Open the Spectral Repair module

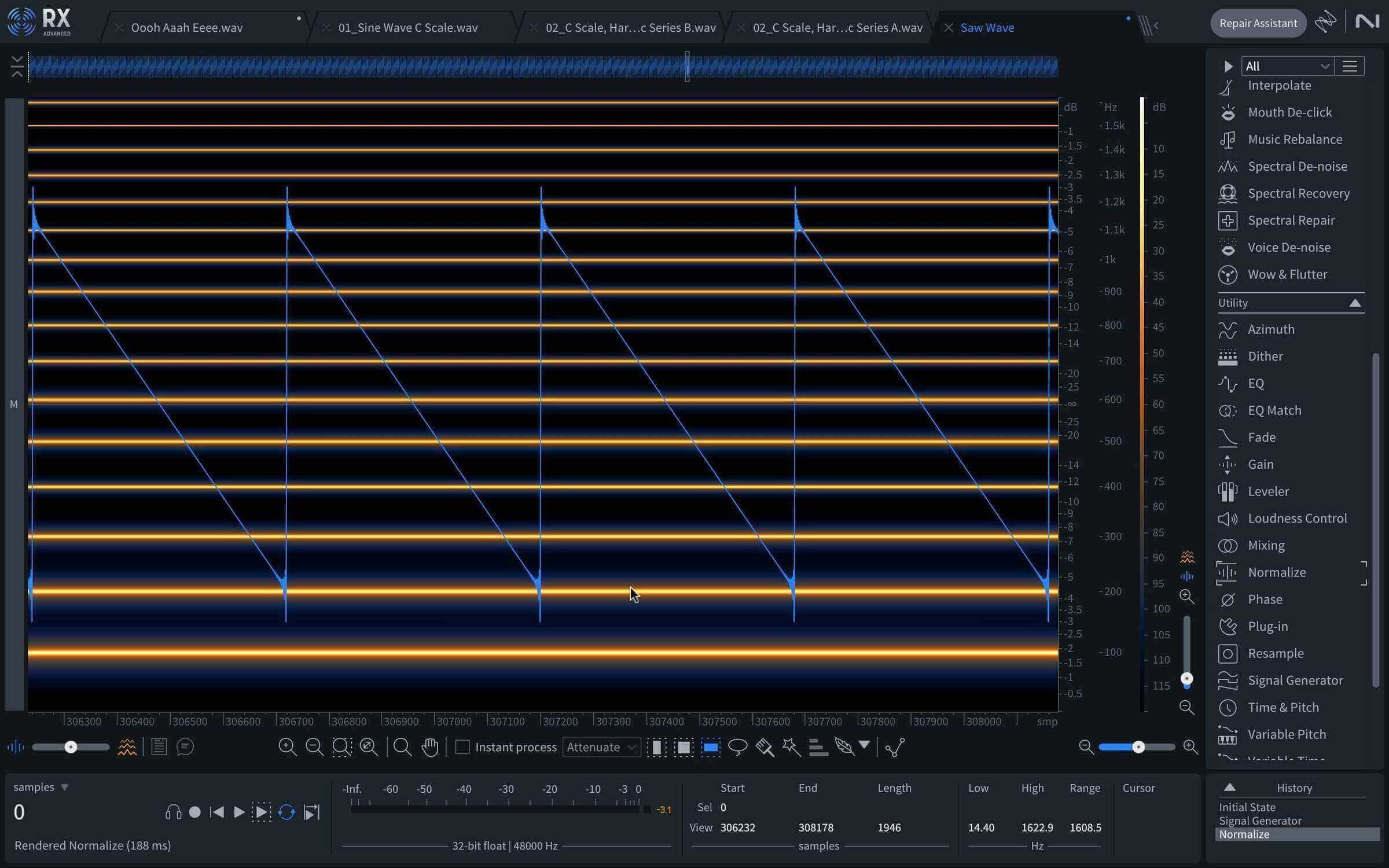pos(1291,220)
